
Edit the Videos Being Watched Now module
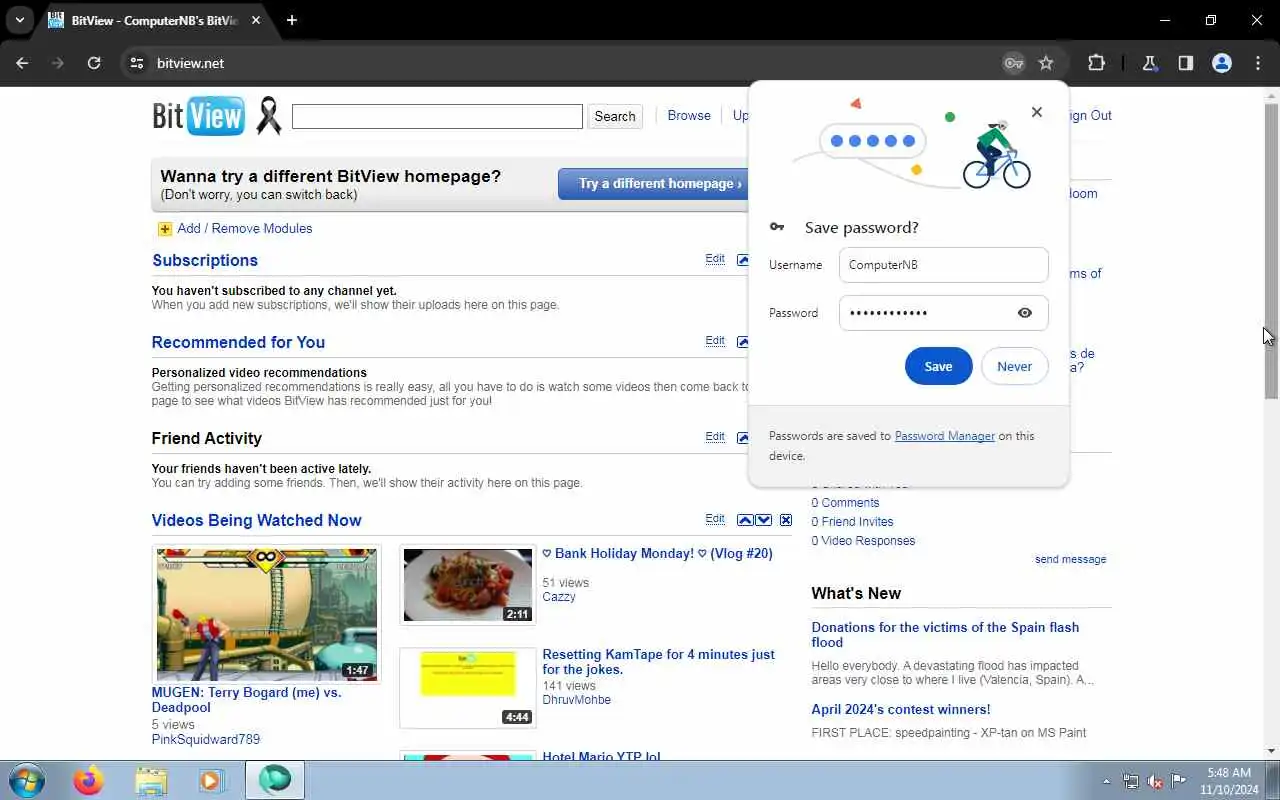pos(715,519)
